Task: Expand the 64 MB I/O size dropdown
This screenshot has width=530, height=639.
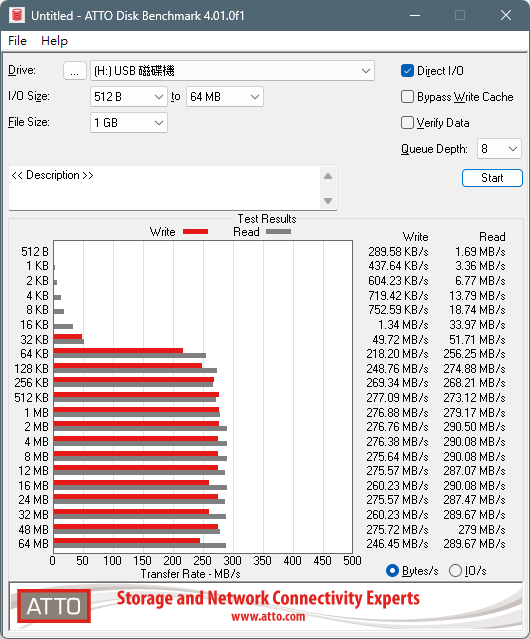Action: pyautogui.click(x=225, y=97)
